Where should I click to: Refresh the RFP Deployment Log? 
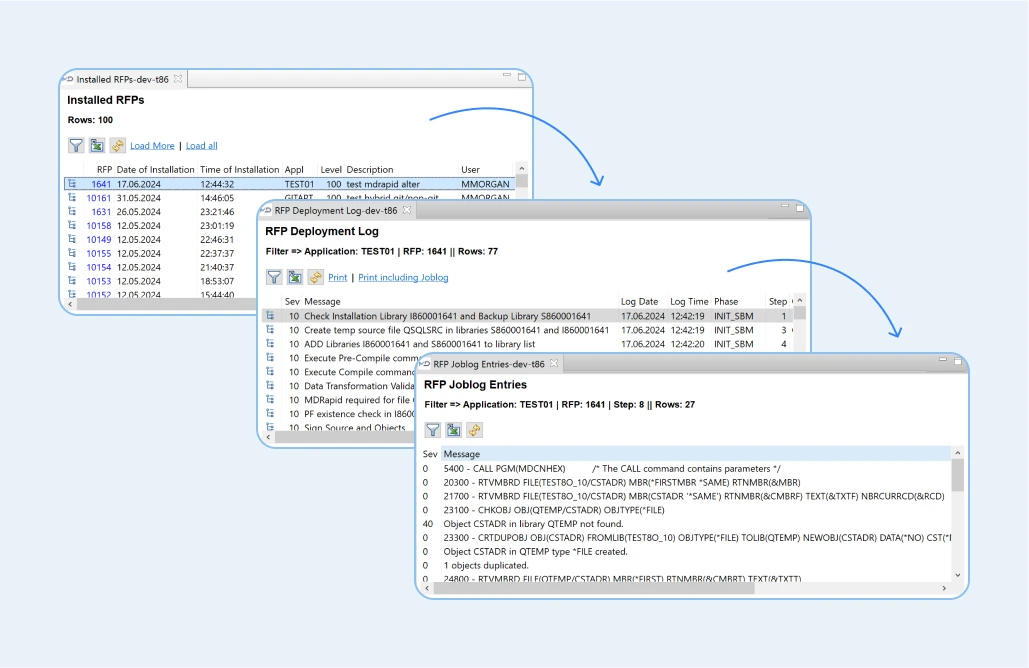point(316,277)
